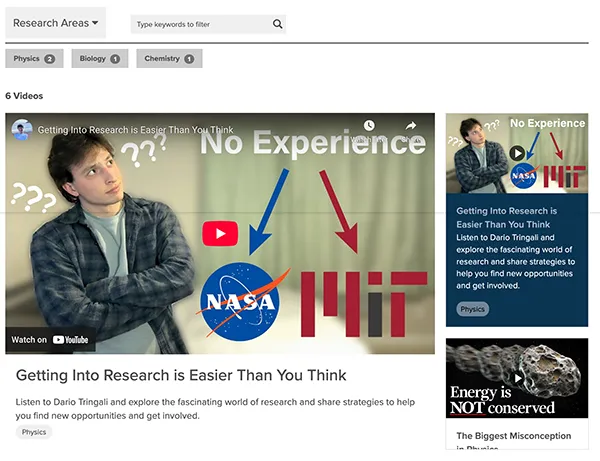Click play icon on Energy is NOT conserved thumbnail
Screen dimensions: 600x461
pos(517,378)
